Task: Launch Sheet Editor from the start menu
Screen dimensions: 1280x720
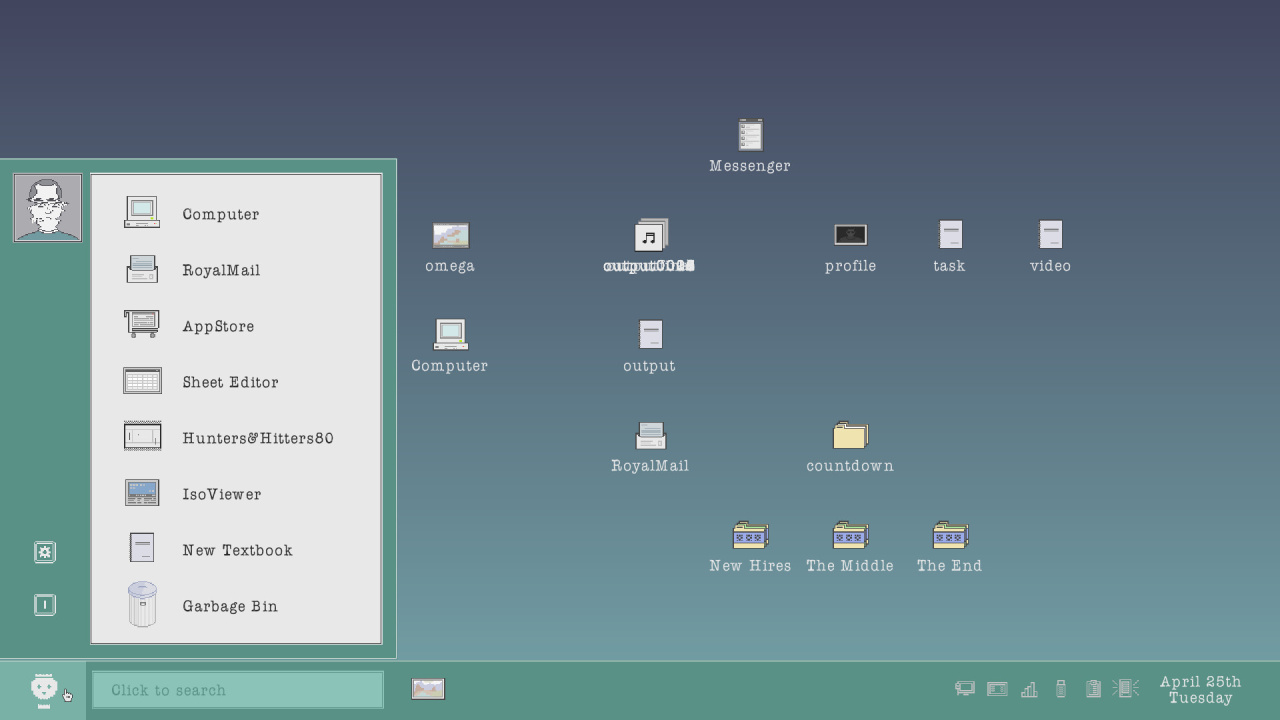Action: pos(230,382)
